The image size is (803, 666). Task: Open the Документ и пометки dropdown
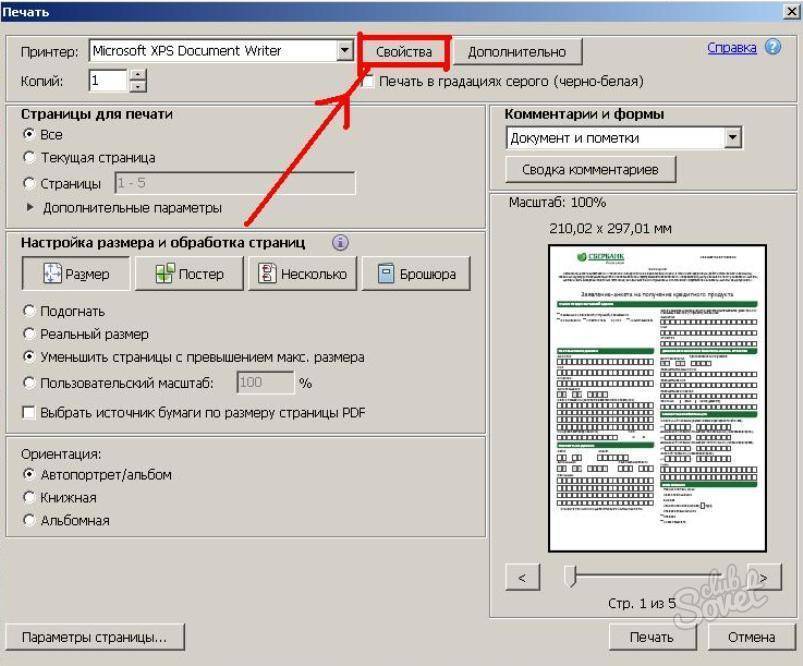pyautogui.click(x=733, y=138)
